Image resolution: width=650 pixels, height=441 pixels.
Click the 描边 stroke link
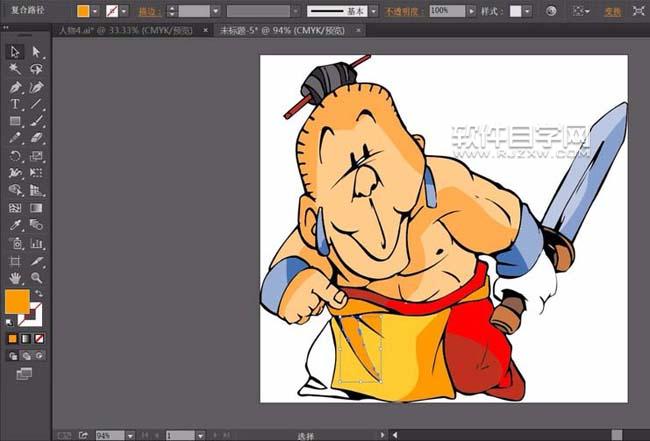(148, 11)
